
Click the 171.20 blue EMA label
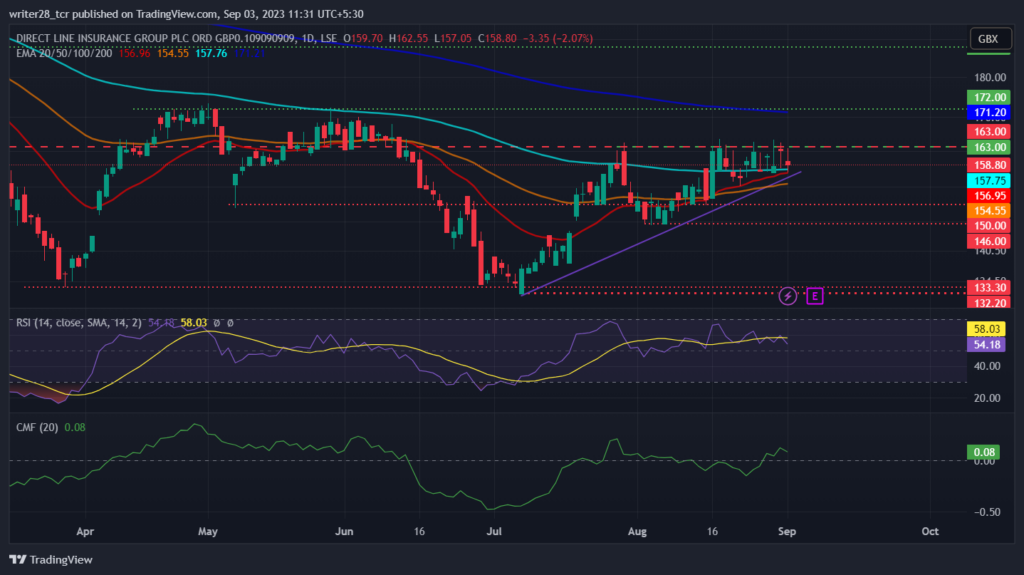coord(989,112)
